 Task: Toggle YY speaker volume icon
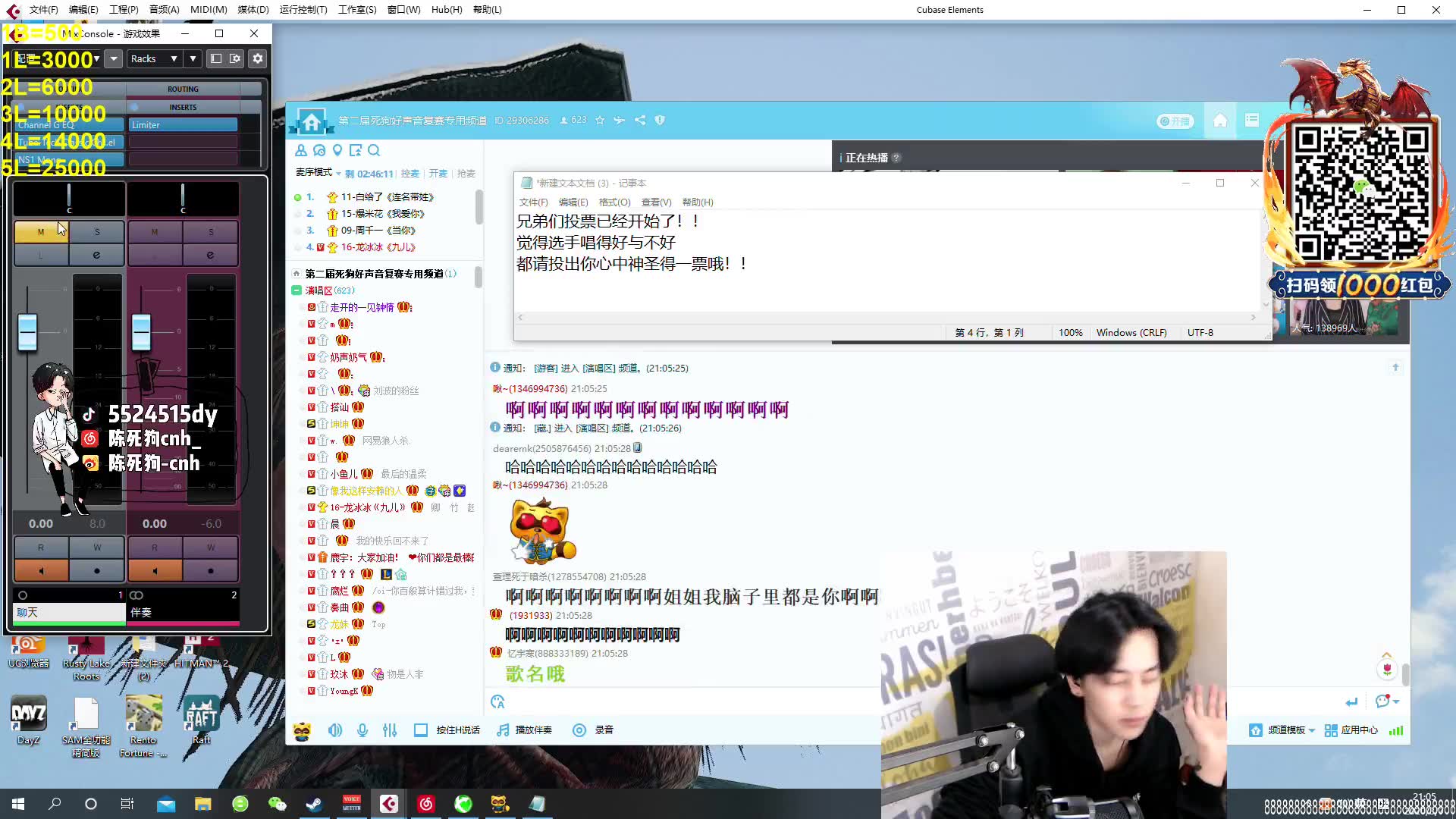335,730
